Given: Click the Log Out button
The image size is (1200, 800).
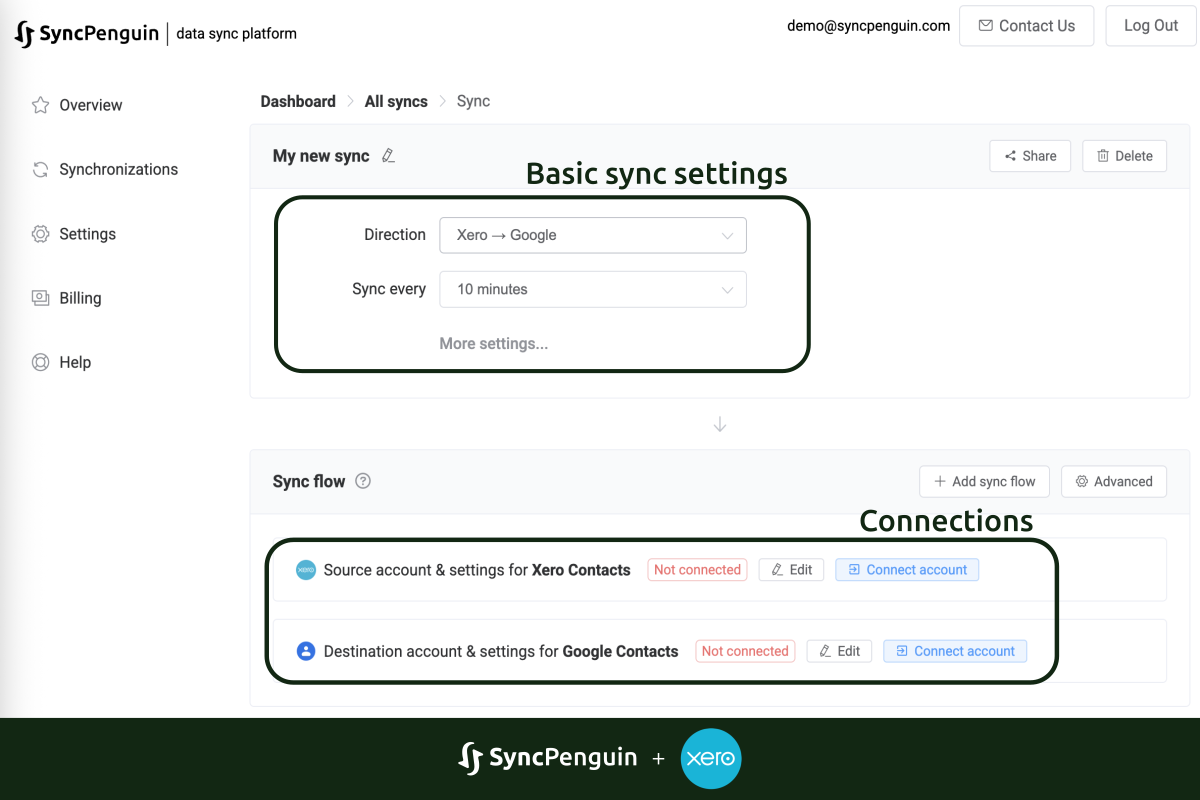Looking at the screenshot, I should (x=1151, y=26).
